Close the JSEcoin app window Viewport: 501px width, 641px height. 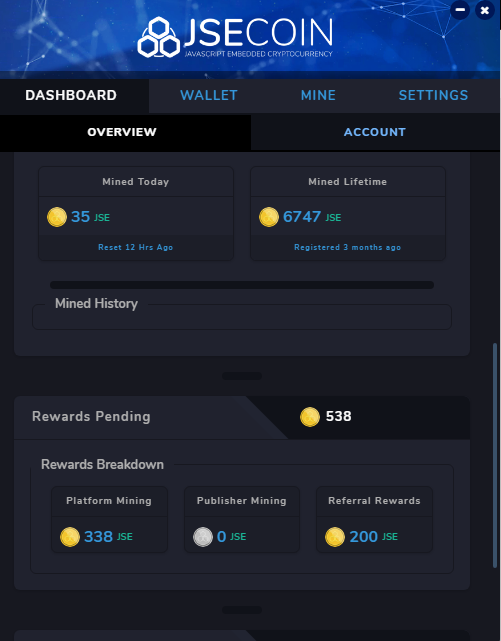[x=485, y=10]
